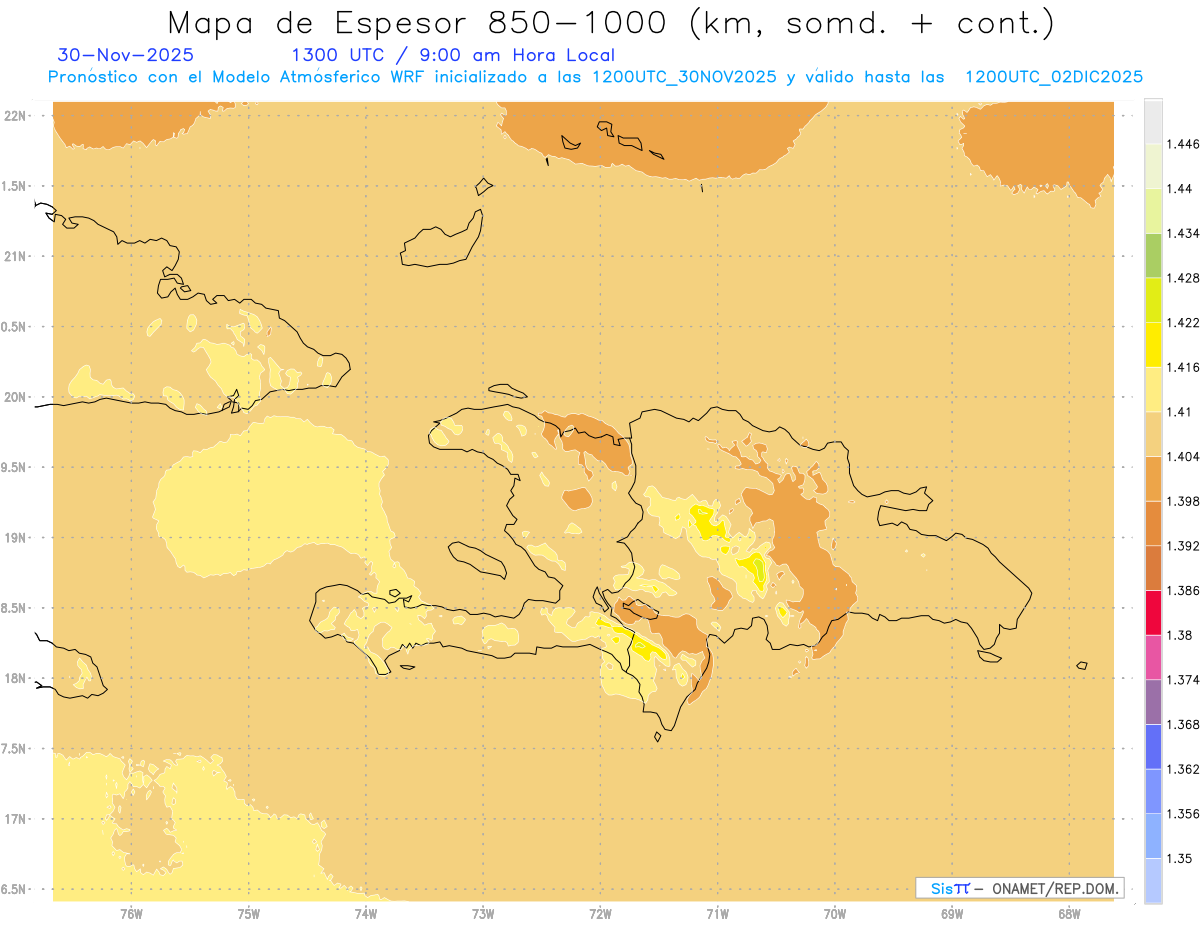This screenshot has width=1200, height=927.
Task: Click the 17N latitude label
Action: [x=17, y=819]
